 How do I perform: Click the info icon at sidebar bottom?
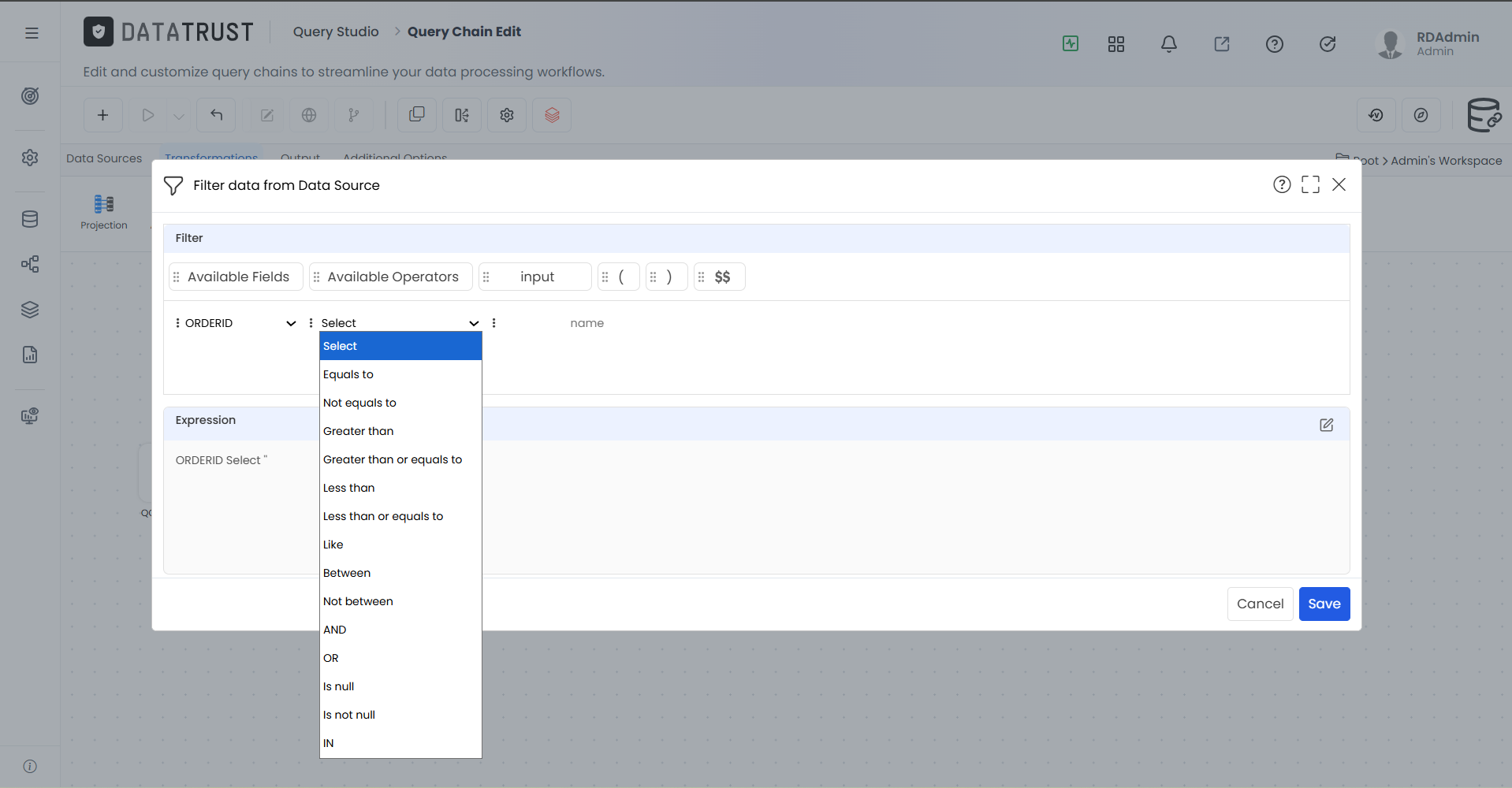click(x=30, y=766)
